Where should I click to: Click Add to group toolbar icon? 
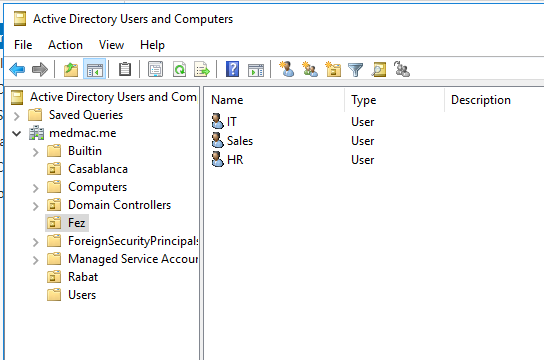click(x=402, y=69)
